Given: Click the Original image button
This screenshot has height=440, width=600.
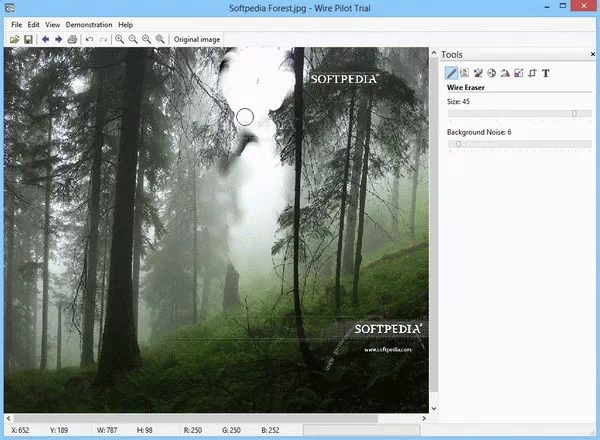Looking at the screenshot, I should coord(196,39).
